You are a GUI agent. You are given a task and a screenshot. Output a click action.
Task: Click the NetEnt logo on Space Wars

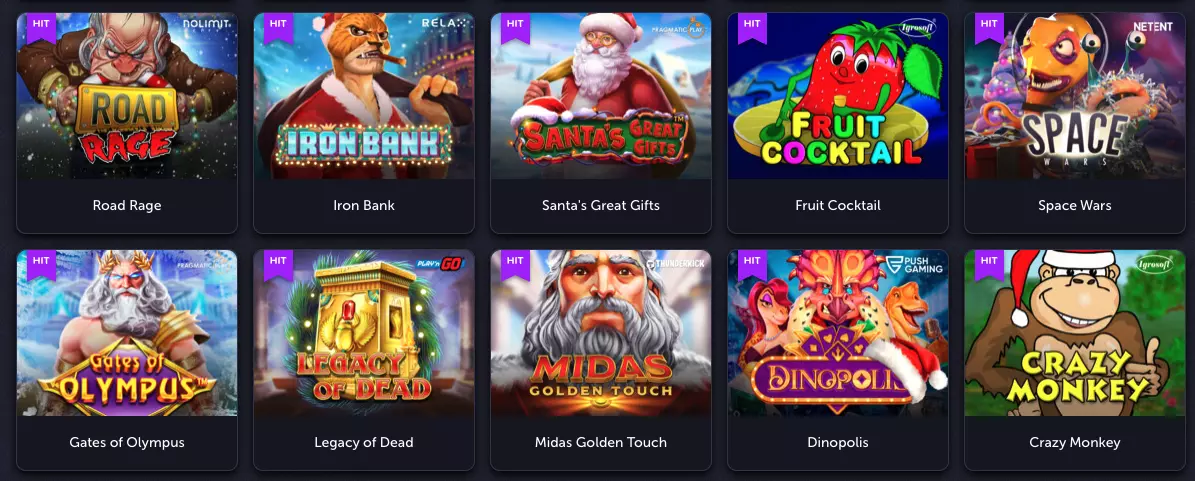click(x=1152, y=26)
